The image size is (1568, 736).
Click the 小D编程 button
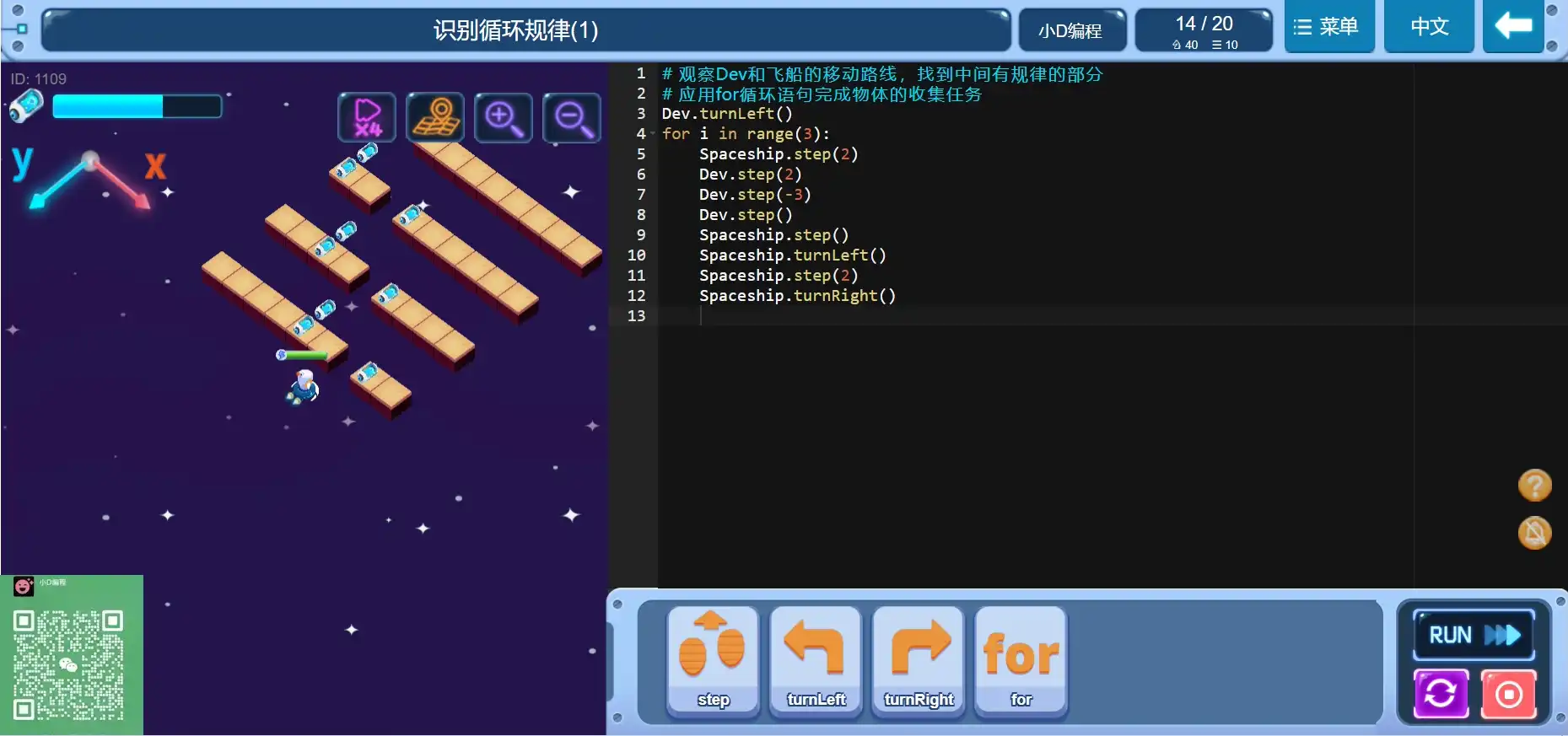[1071, 31]
